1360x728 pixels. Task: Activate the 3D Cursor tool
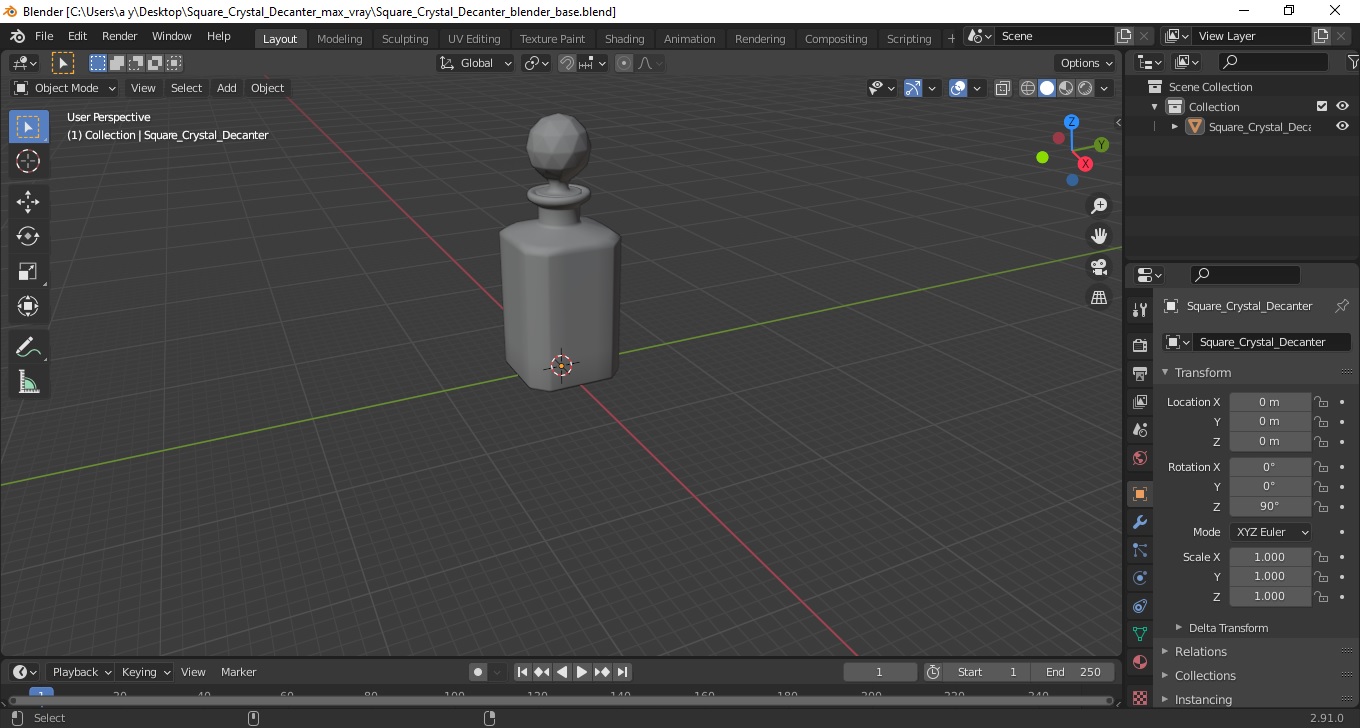(28, 161)
